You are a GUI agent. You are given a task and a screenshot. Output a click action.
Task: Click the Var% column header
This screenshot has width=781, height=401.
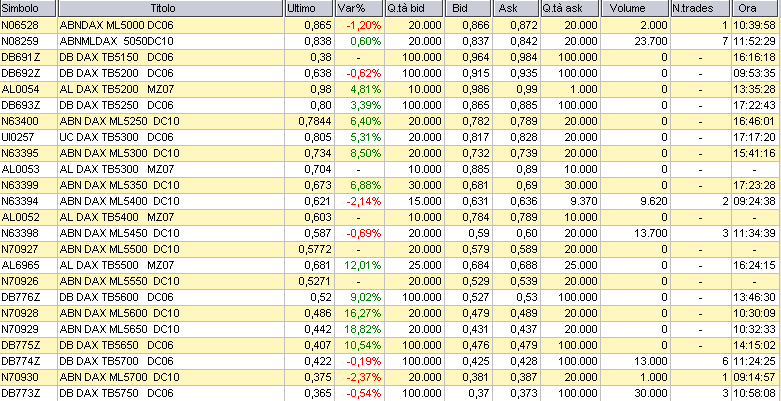359,8
